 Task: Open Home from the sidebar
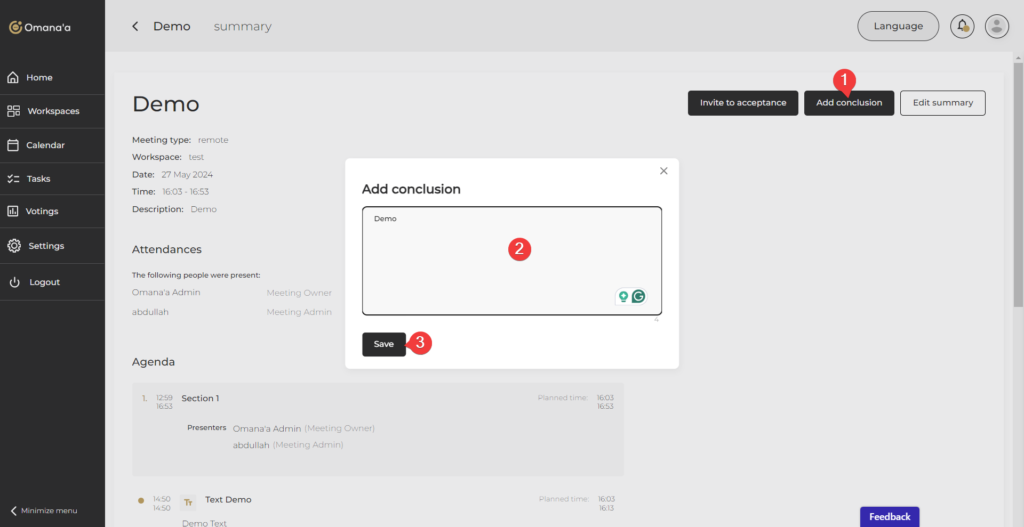39,78
